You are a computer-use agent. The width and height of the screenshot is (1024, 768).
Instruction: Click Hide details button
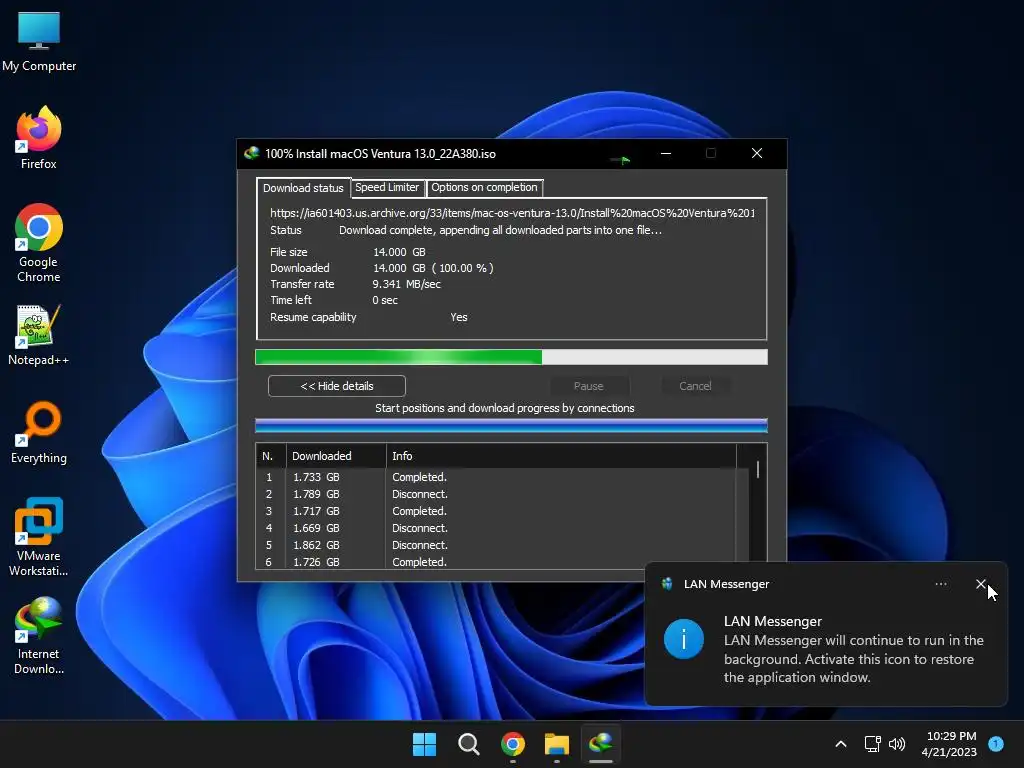pyautogui.click(x=336, y=386)
